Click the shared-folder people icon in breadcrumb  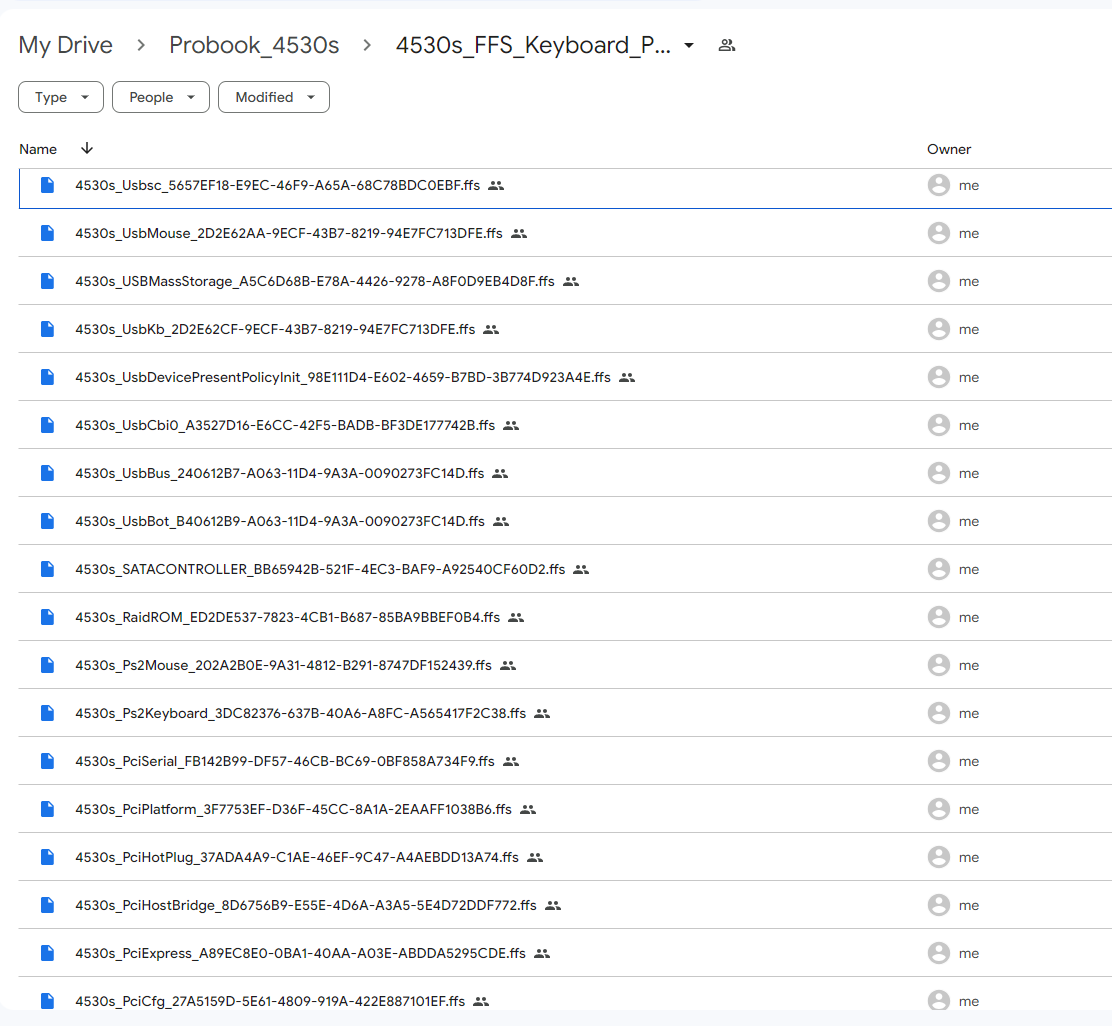coord(727,45)
